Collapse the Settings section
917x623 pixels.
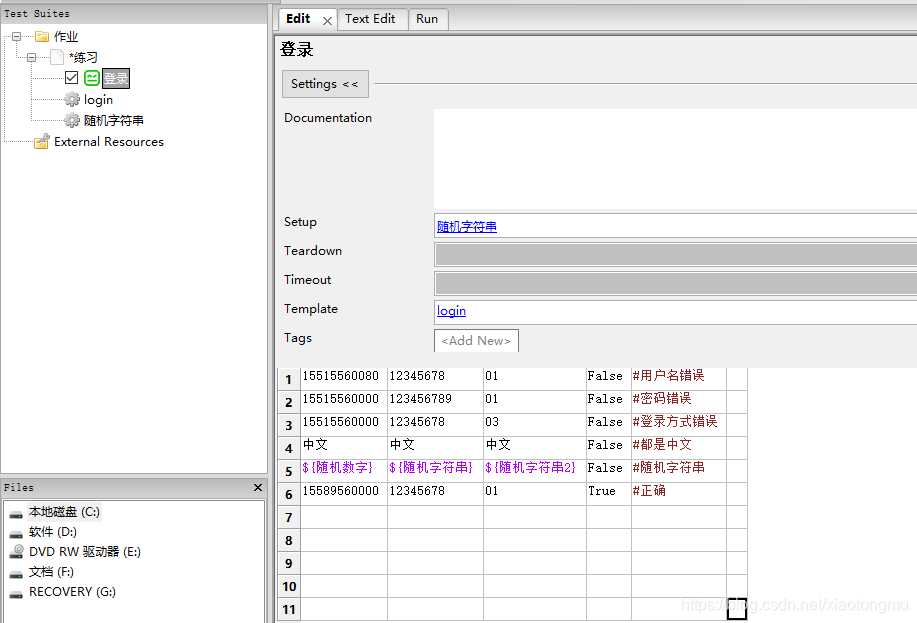click(x=324, y=84)
